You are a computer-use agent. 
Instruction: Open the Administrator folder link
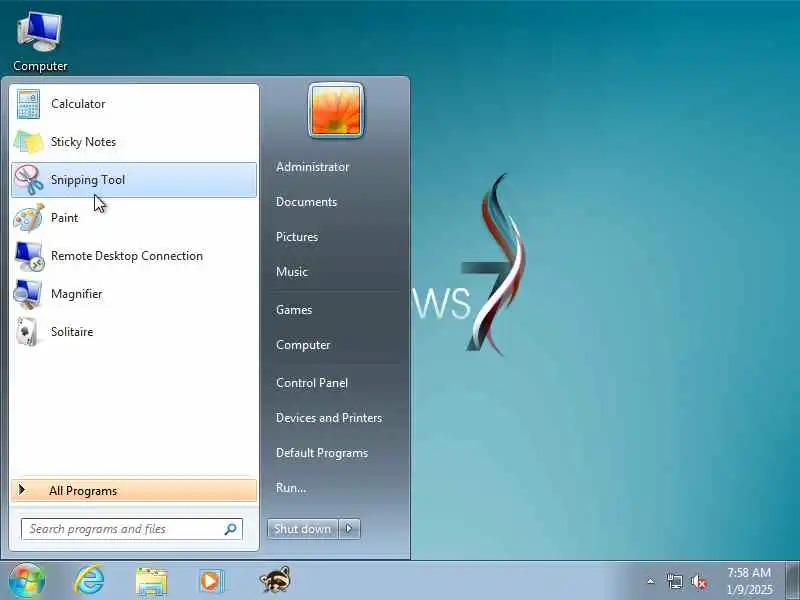click(x=312, y=167)
